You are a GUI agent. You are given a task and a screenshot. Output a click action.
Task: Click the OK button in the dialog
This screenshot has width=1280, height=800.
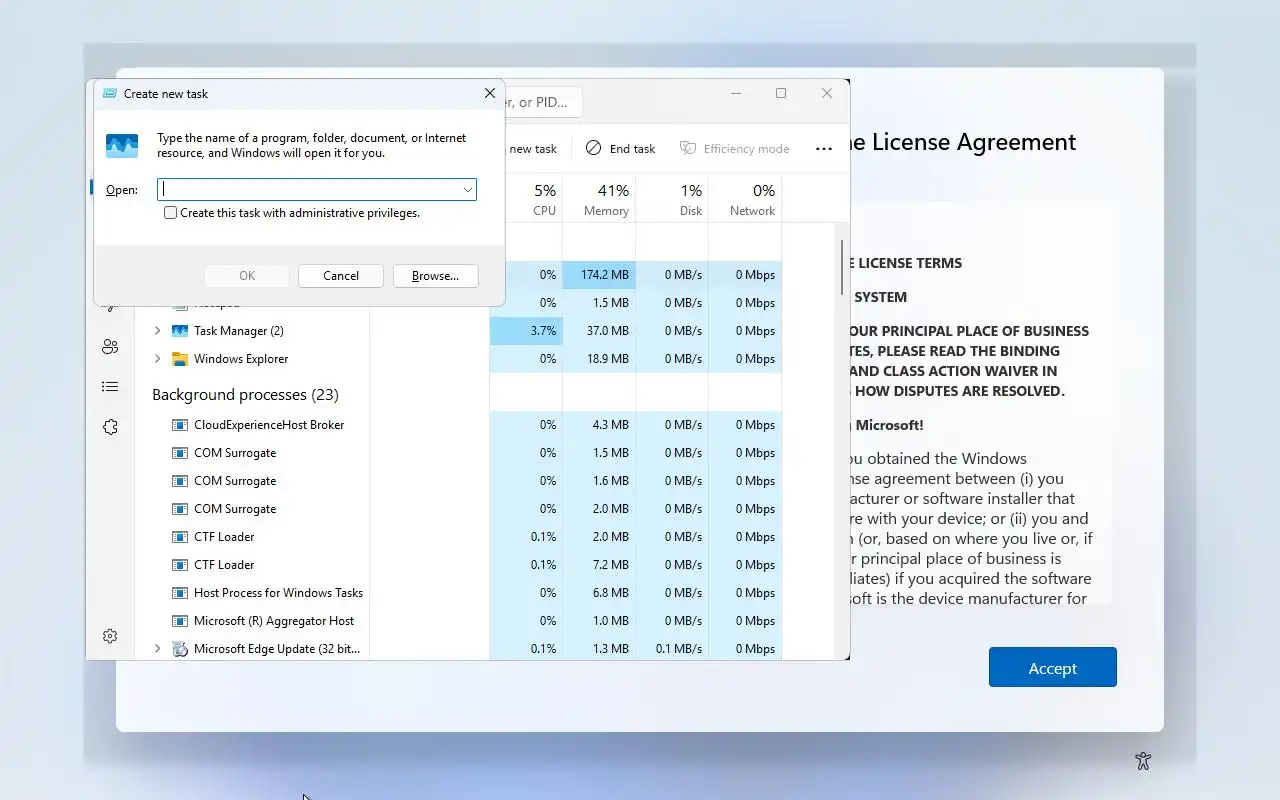tap(247, 276)
